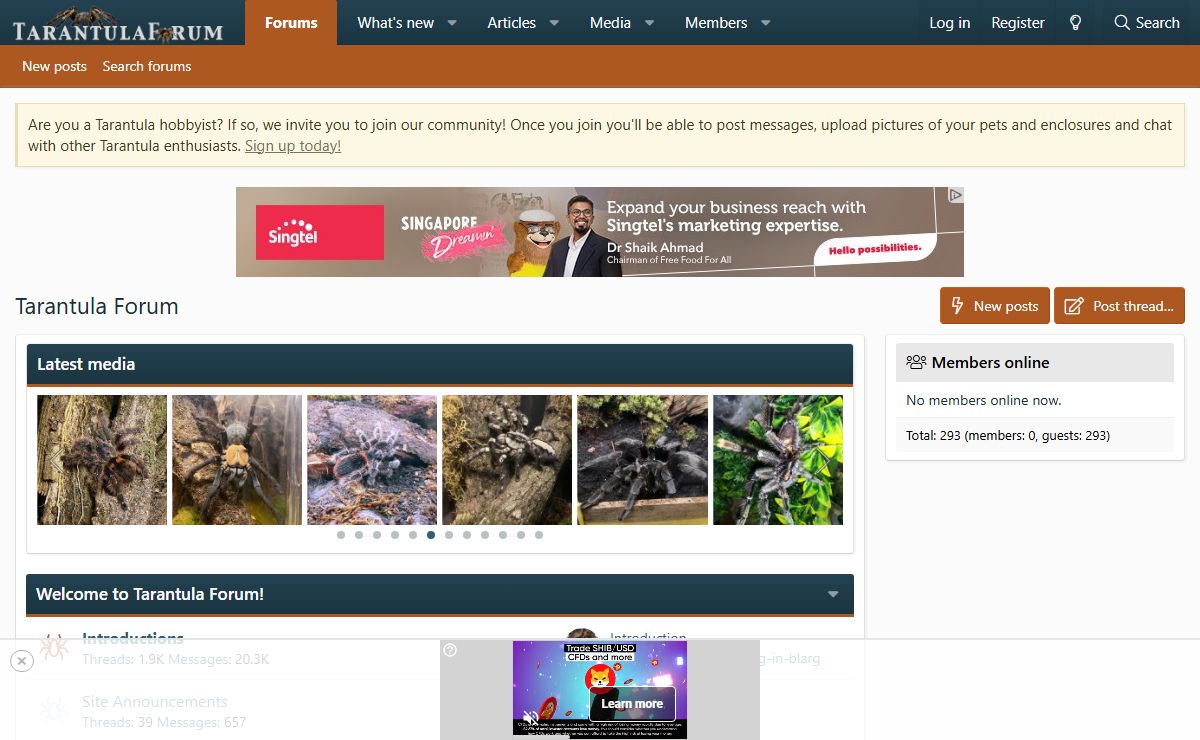1200x740 pixels.
Task: Select the first Latest media carousel dot
Action: (341, 535)
